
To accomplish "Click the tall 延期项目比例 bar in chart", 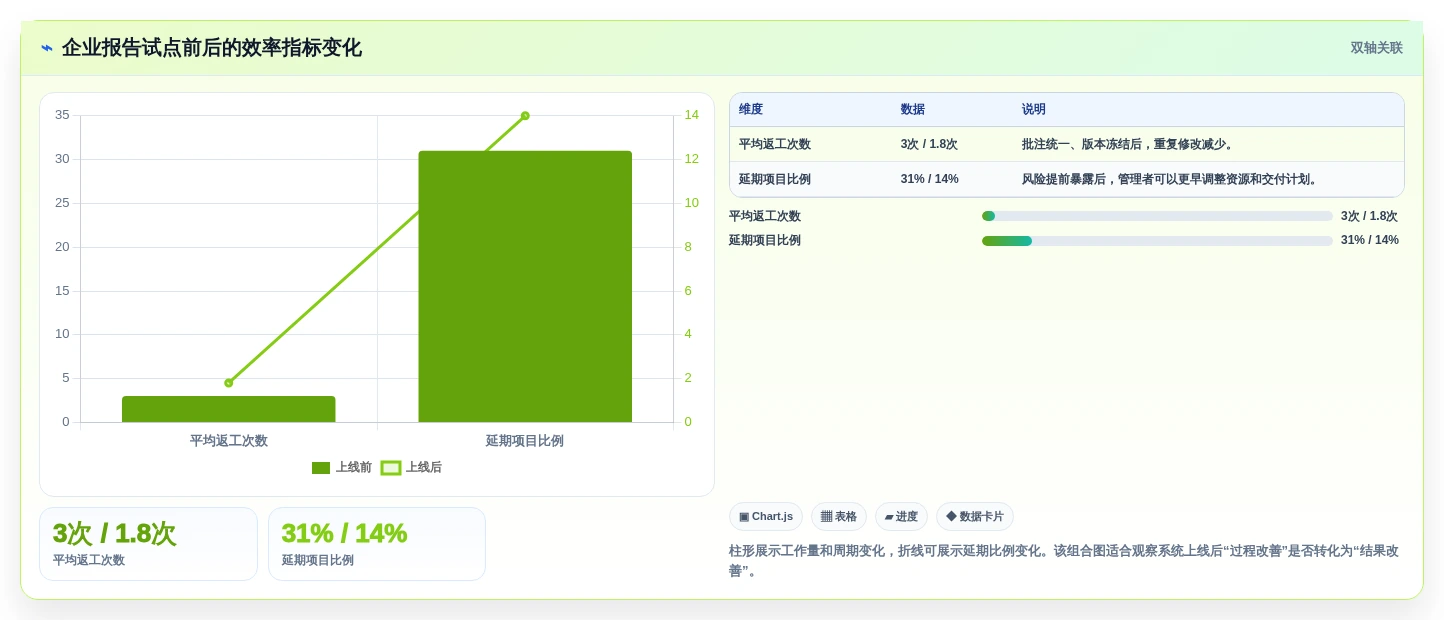I will tap(525, 287).
